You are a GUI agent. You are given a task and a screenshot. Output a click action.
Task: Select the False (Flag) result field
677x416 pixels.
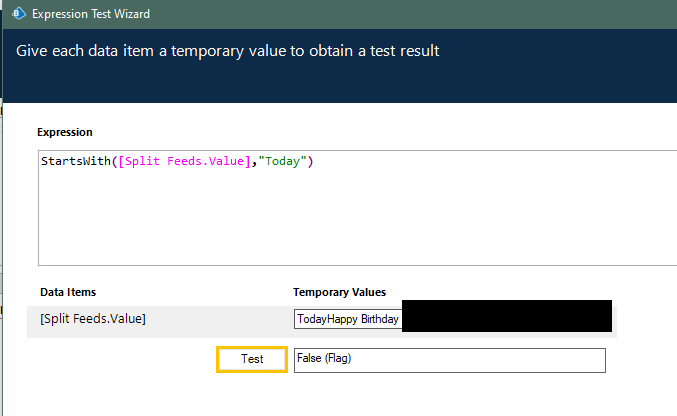tap(448, 360)
